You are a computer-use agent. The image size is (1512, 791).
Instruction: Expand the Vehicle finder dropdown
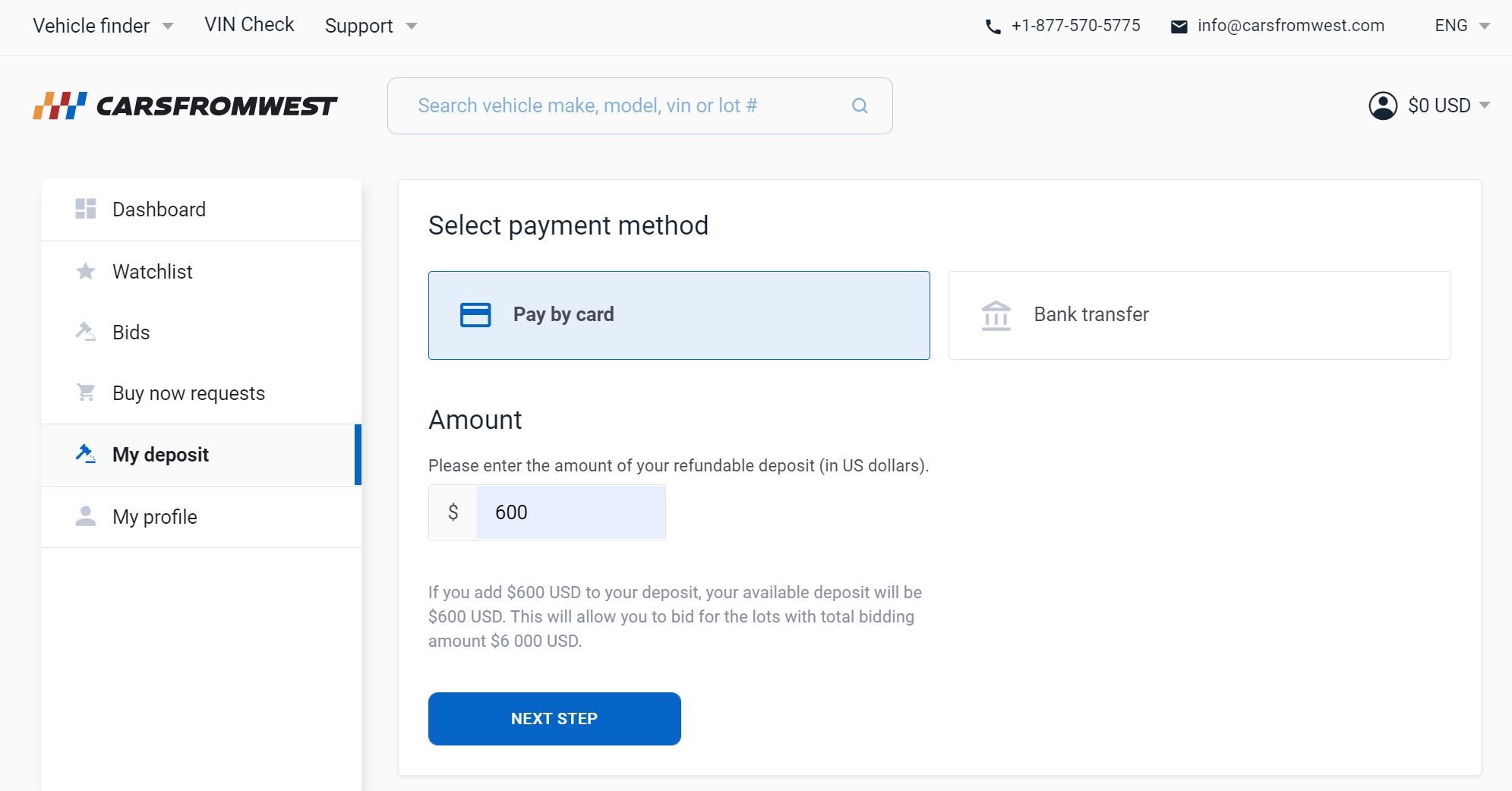(x=103, y=26)
